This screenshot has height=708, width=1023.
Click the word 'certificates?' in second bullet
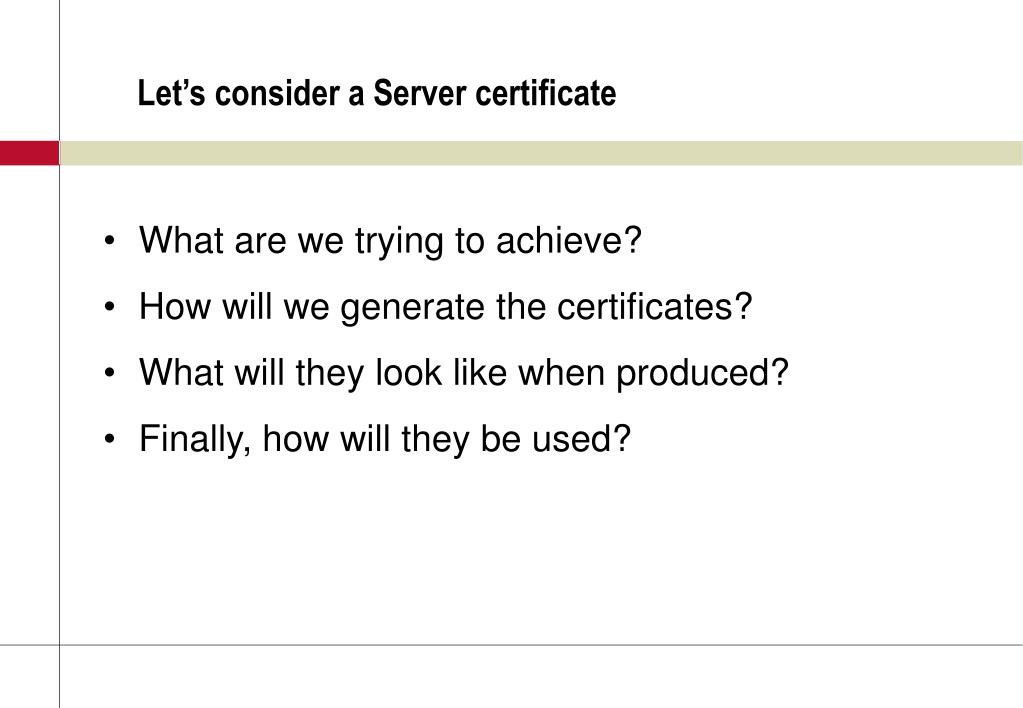pos(654,306)
